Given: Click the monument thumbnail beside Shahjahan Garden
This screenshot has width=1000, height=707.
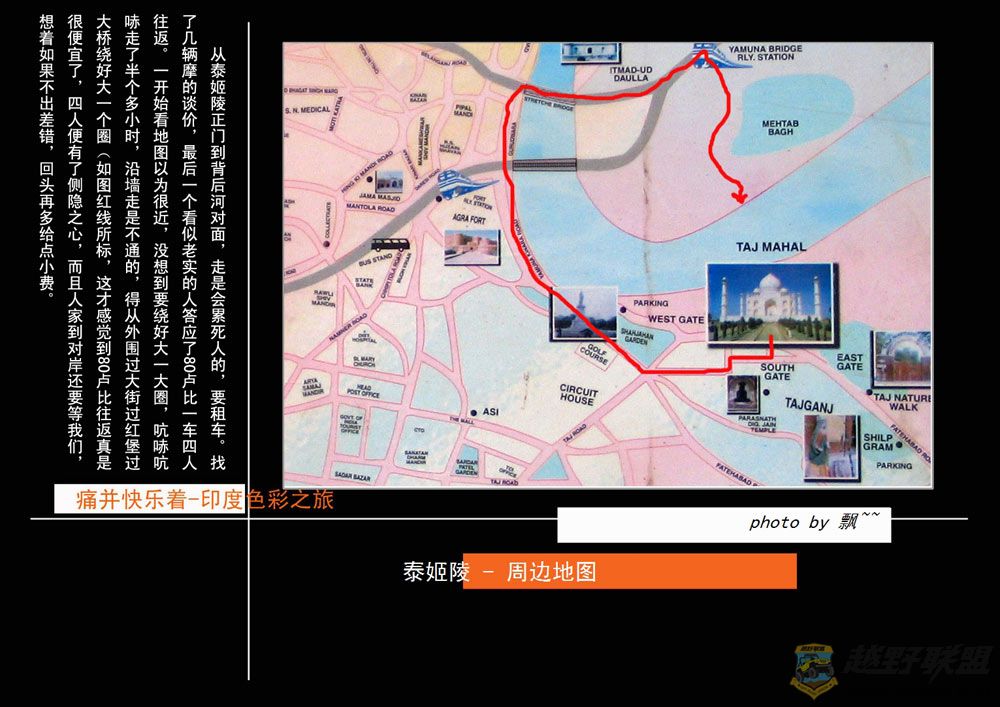Looking at the screenshot, I should click(x=582, y=312).
